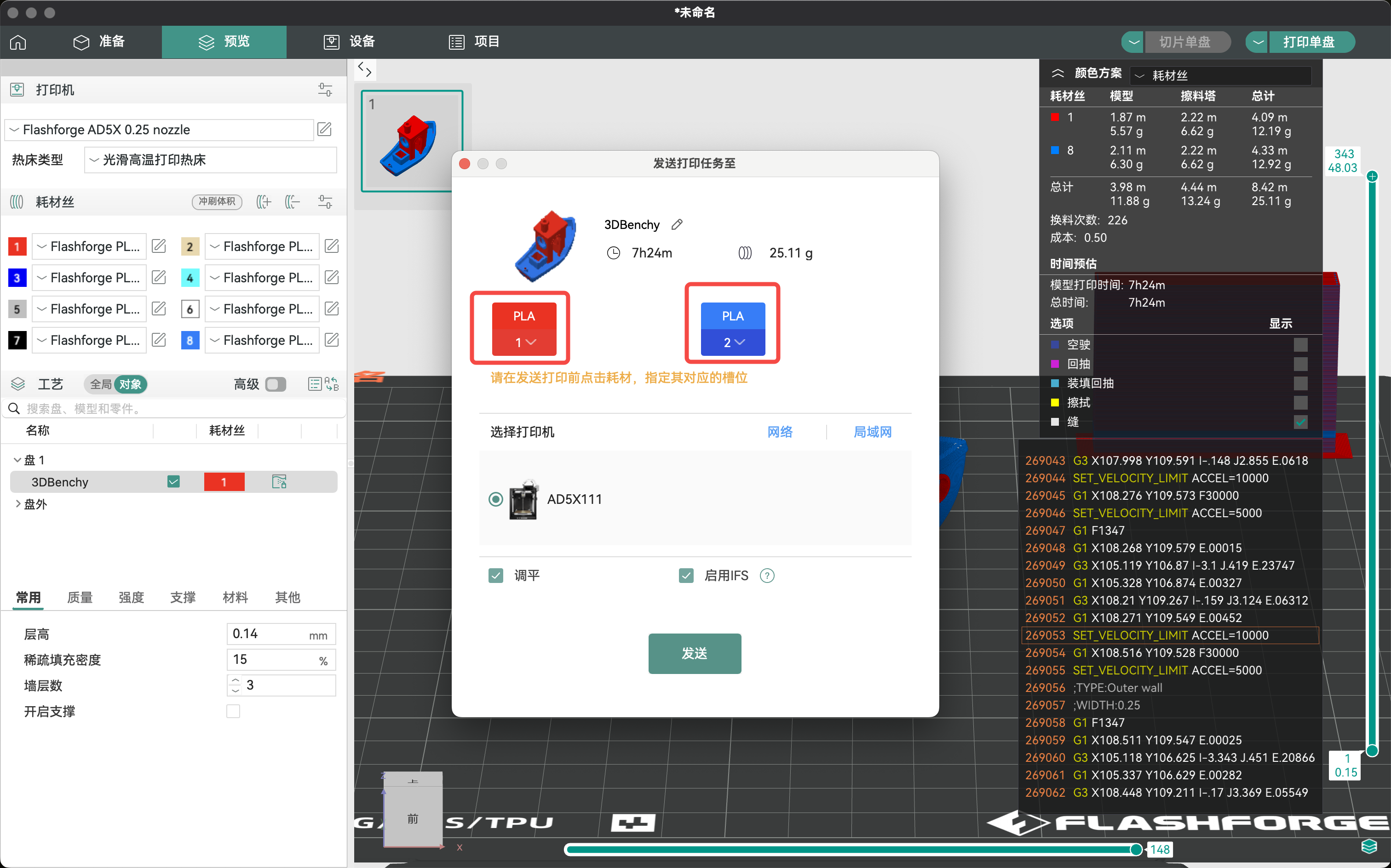This screenshot has height=868, width=1391.
Task: Open the Support settings tab
Action: tap(183, 598)
